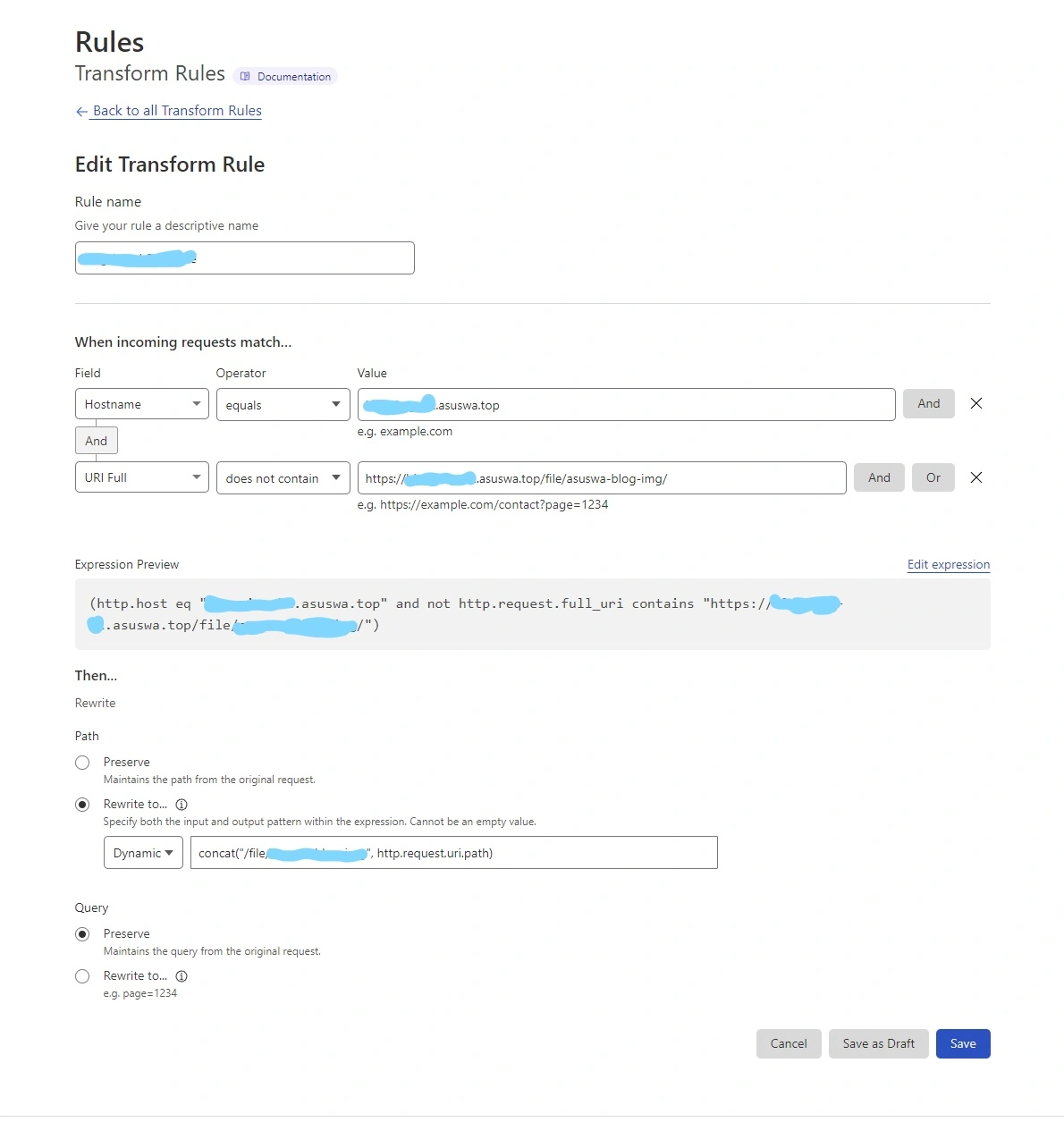Select Rewrite to option under Path
The width and height of the screenshot is (1064, 1122).
82,805
